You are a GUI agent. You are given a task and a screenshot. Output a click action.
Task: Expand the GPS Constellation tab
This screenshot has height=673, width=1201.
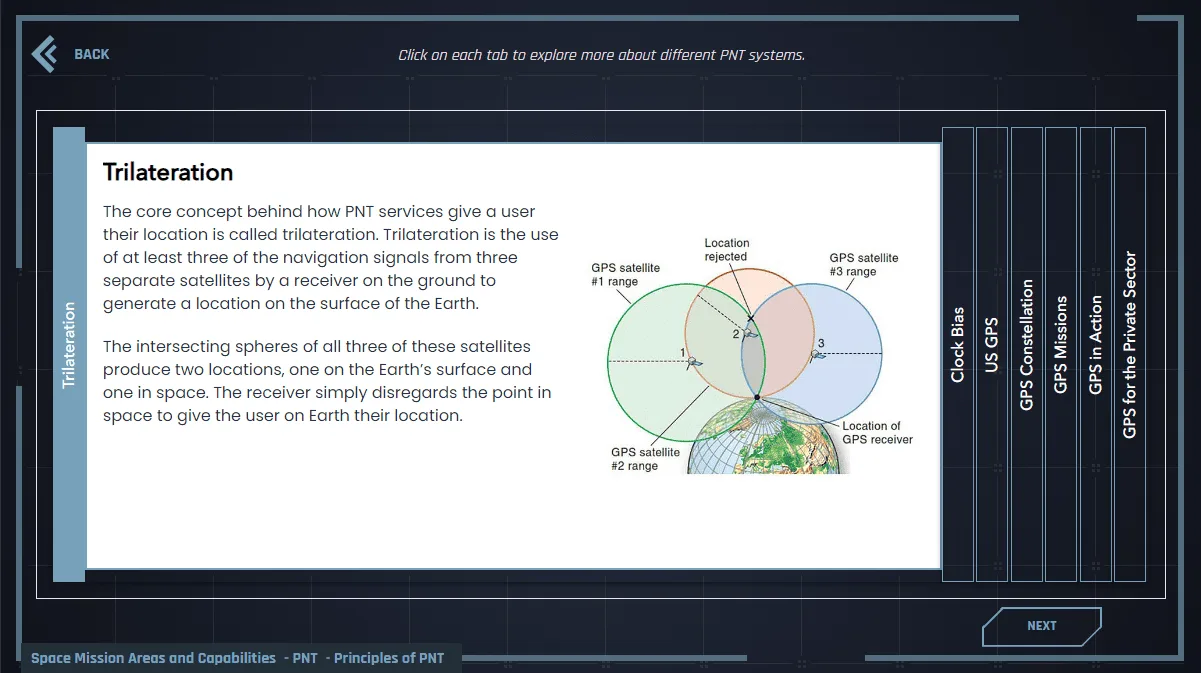click(x=1027, y=353)
